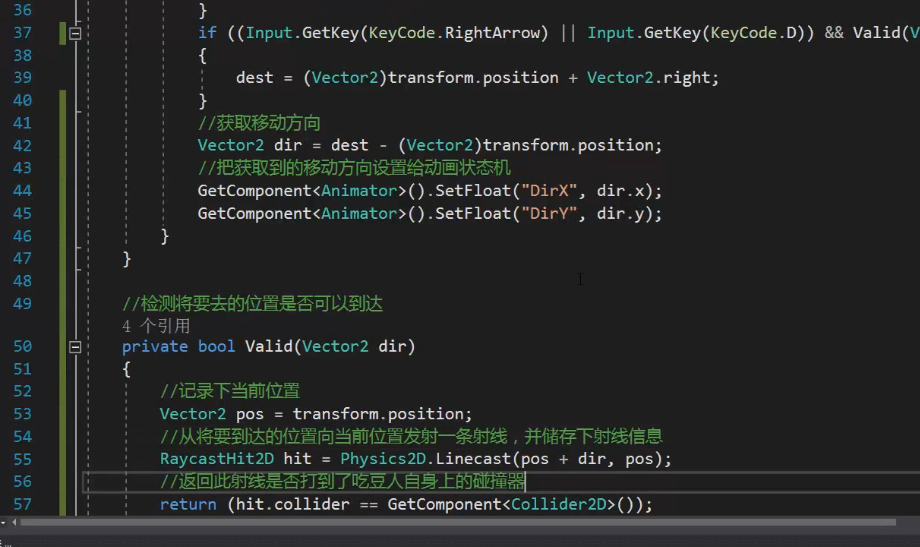Click the comment '//记录下当前位置'
Screen dimensions: 920x547
pos(230,391)
